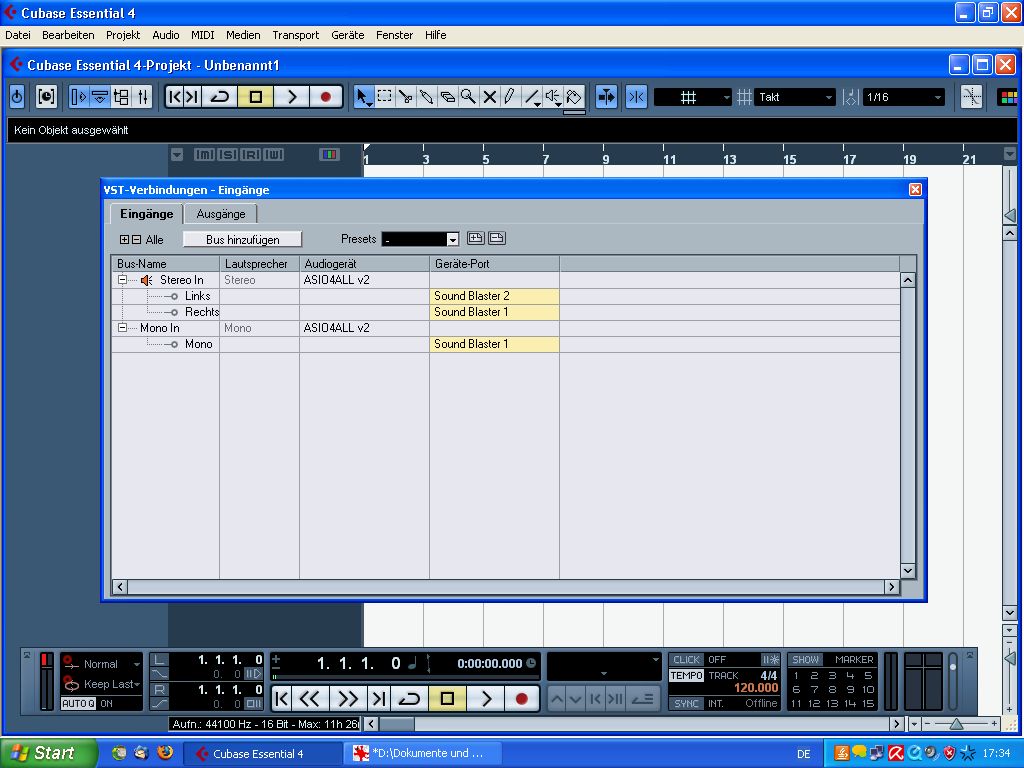The height and width of the screenshot is (768, 1024).
Task: Click transport panel fast forward button
Action: [347, 699]
